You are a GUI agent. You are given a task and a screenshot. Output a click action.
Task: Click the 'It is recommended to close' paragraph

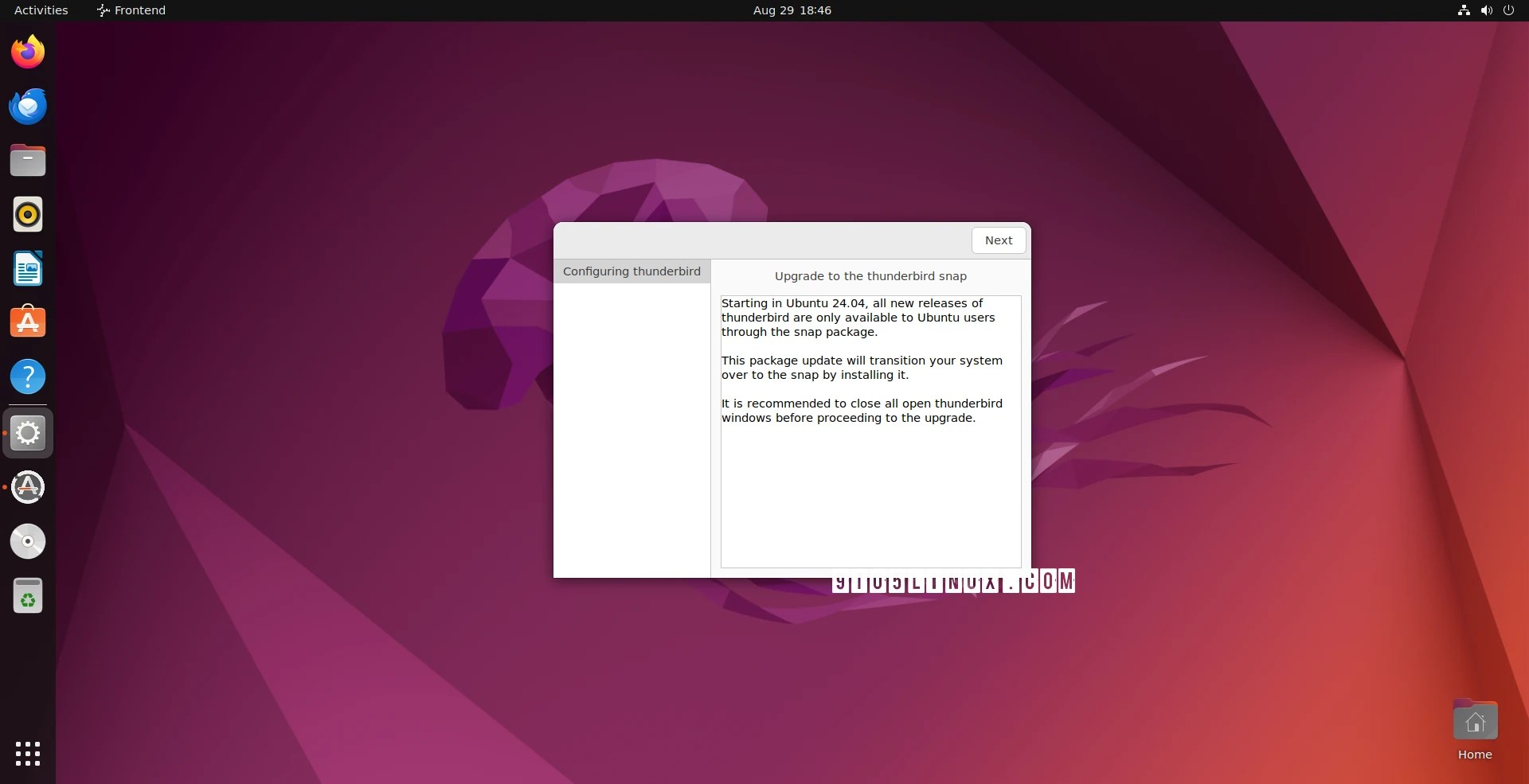(862, 411)
